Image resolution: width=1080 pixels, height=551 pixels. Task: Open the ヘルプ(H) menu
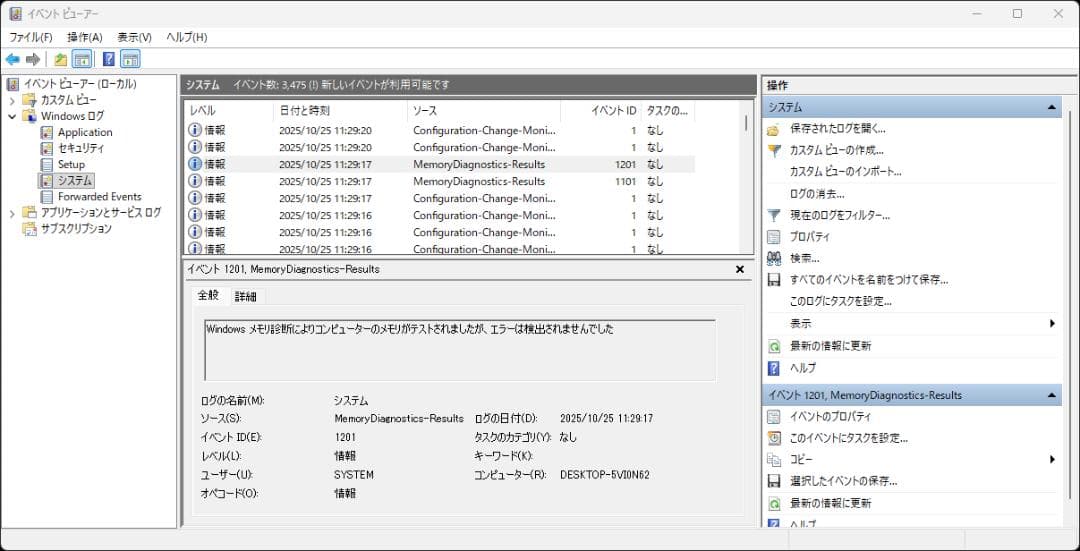(x=187, y=37)
